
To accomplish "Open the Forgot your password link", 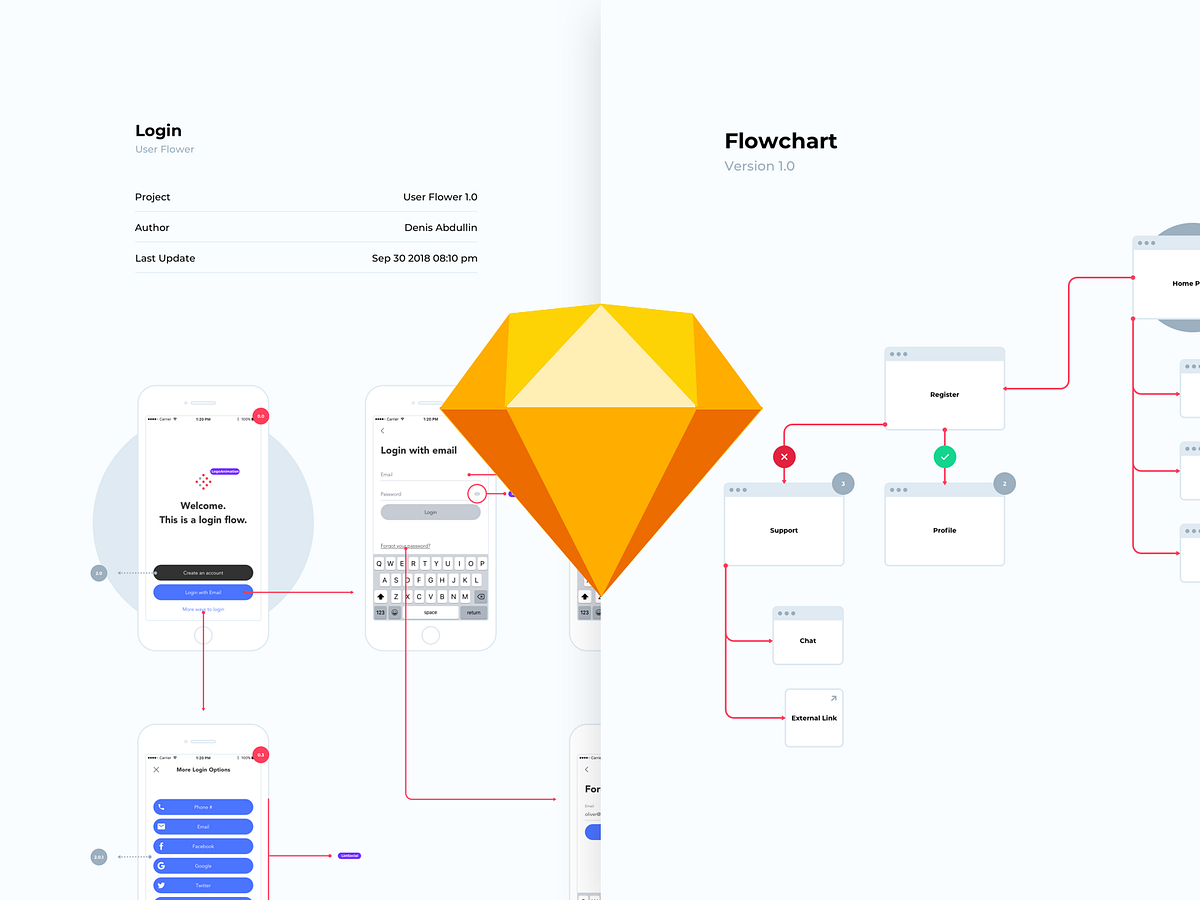I will pyautogui.click(x=405, y=546).
